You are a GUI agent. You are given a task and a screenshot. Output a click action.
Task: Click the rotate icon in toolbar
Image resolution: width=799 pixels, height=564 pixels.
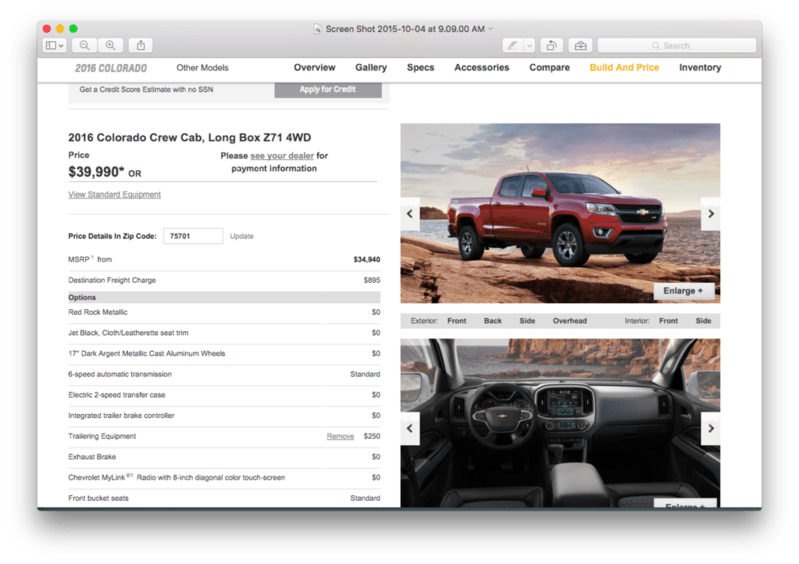551,45
